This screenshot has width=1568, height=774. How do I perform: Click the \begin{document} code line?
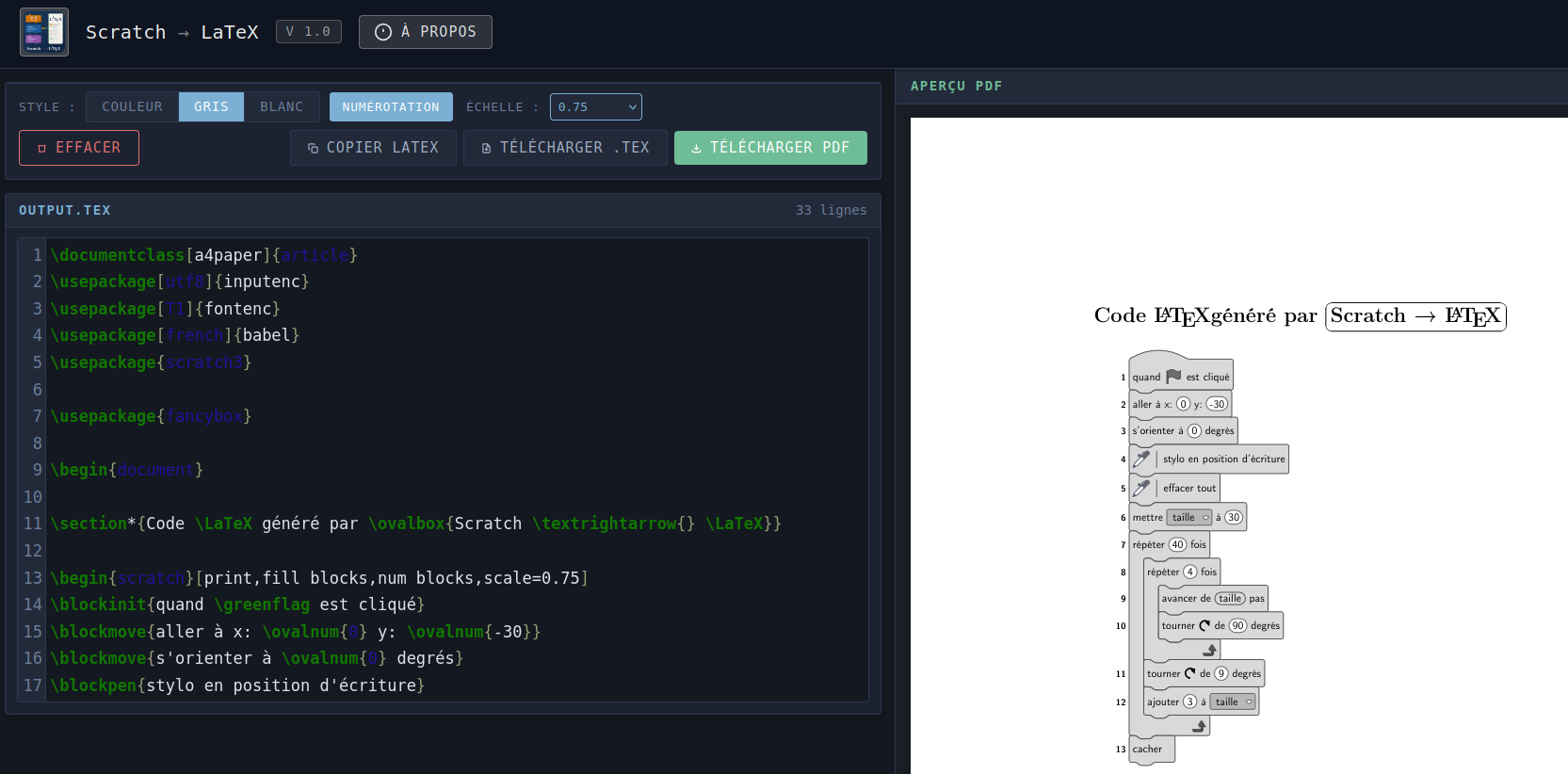pyautogui.click(x=127, y=470)
